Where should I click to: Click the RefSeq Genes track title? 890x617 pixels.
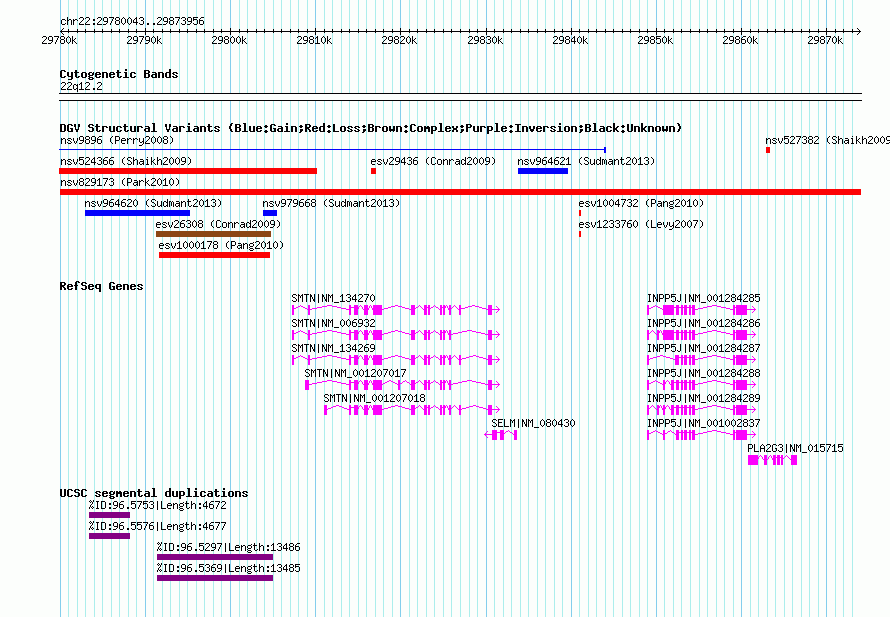point(101,286)
